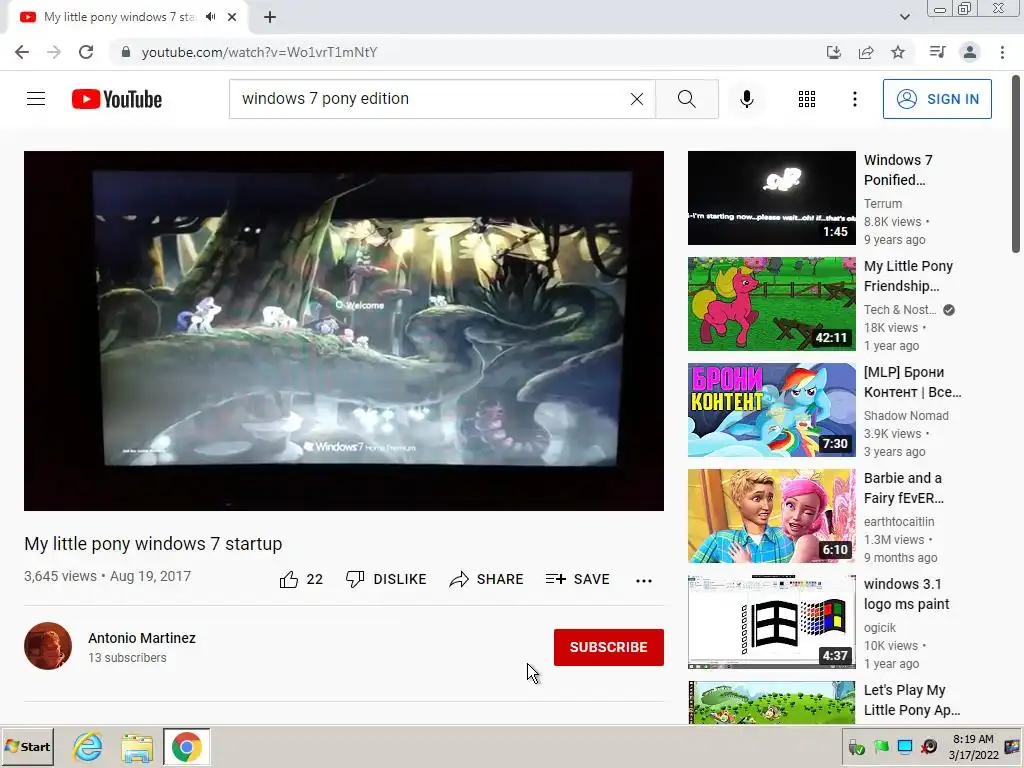The image size is (1024, 768).
Task: Open the Windows Start button
Action: point(27,746)
